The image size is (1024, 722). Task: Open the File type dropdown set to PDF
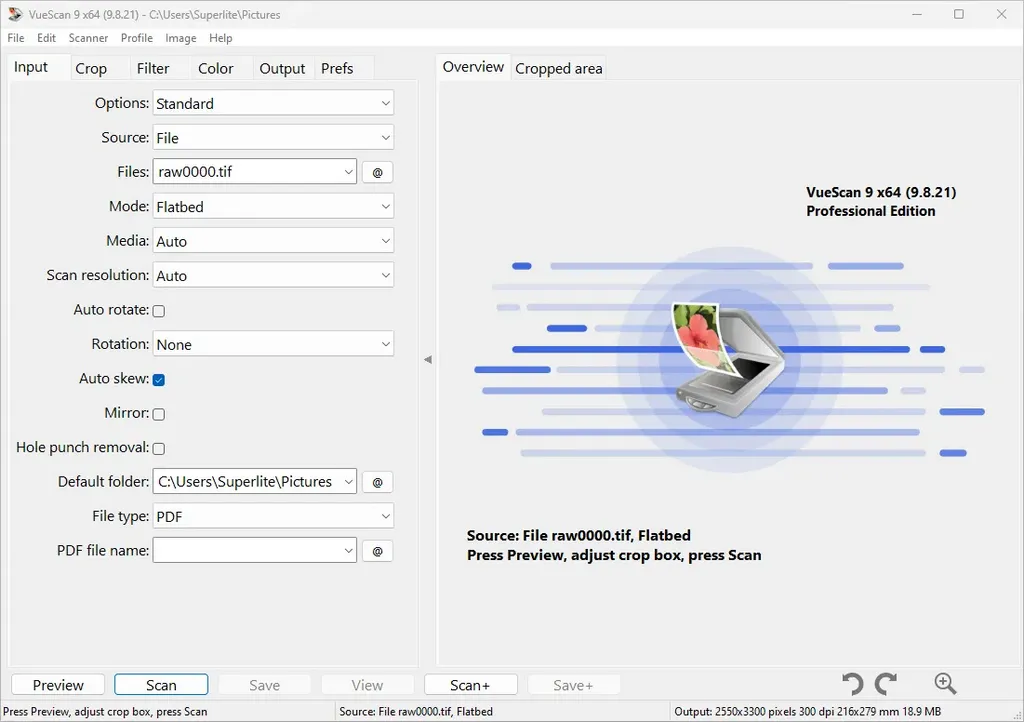pyautogui.click(x=273, y=516)
